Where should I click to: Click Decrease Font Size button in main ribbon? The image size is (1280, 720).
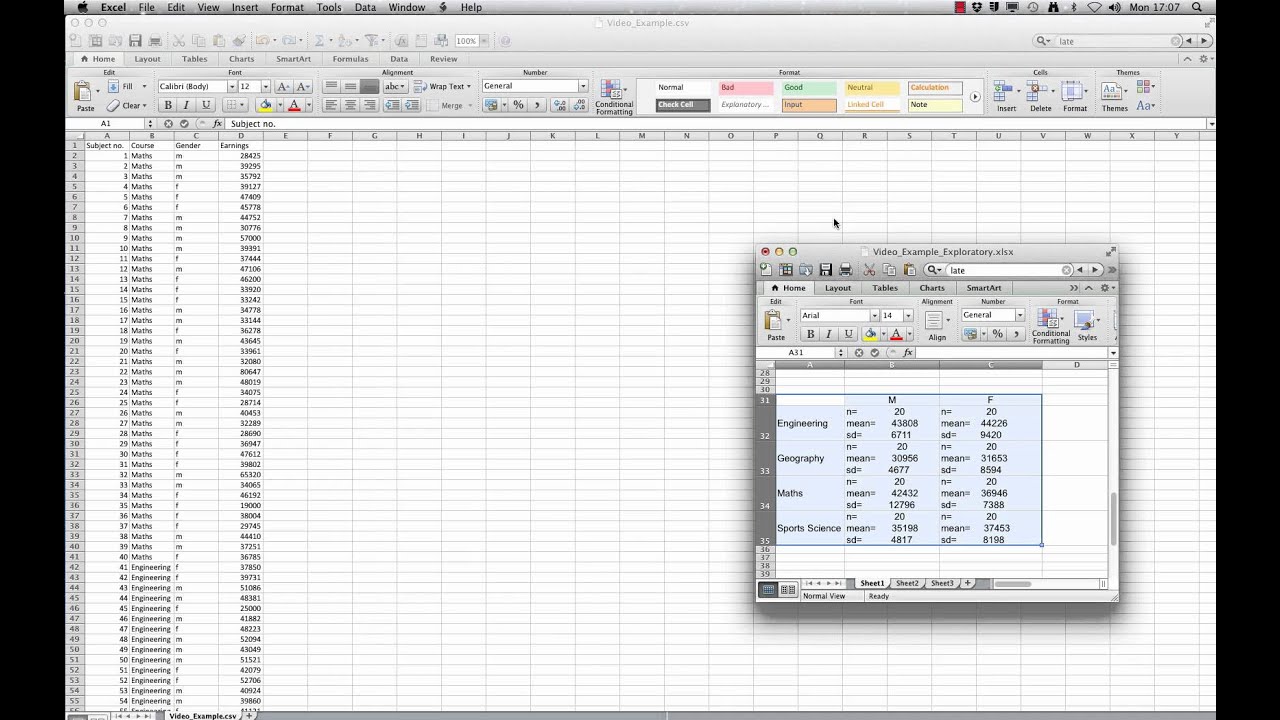coord(302,87)
